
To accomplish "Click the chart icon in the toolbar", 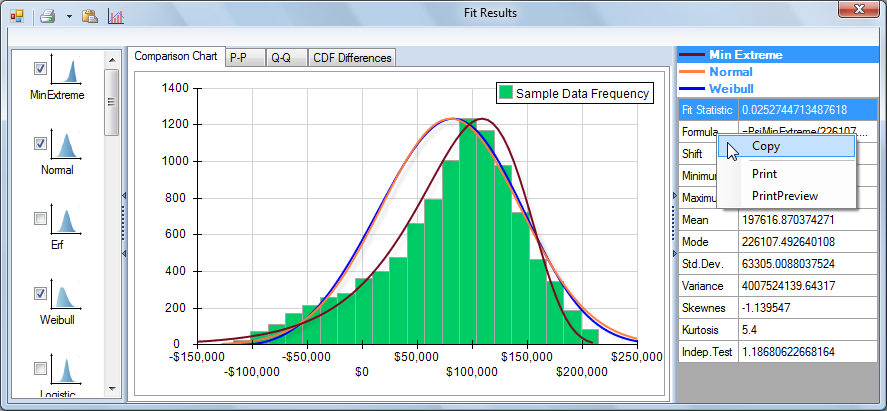I will coord(116,16).
